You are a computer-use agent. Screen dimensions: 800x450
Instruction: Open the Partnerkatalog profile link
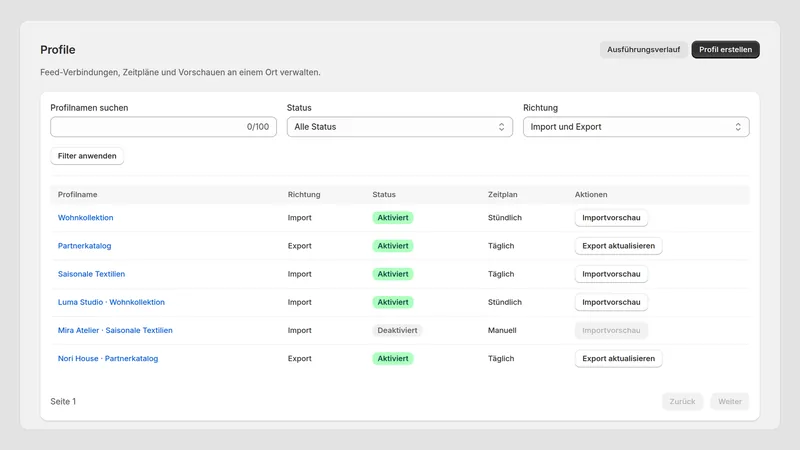[84, 245]
